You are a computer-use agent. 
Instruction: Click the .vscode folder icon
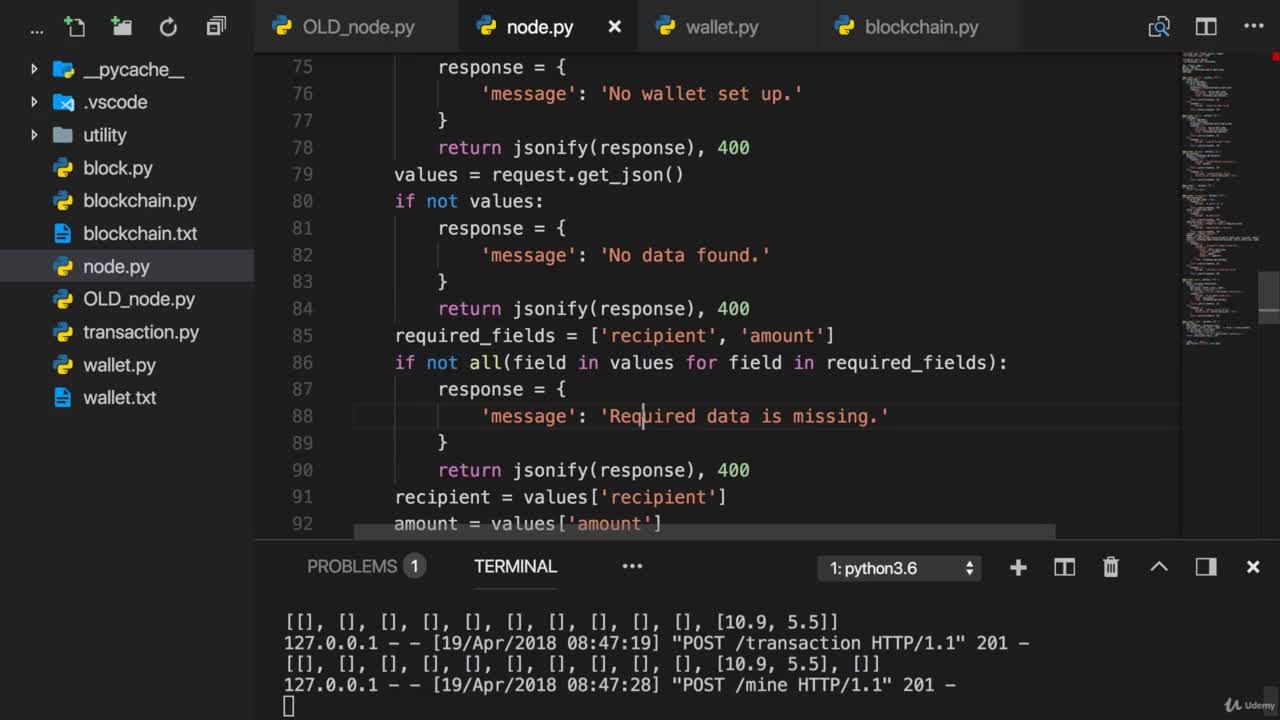(63, 102)
